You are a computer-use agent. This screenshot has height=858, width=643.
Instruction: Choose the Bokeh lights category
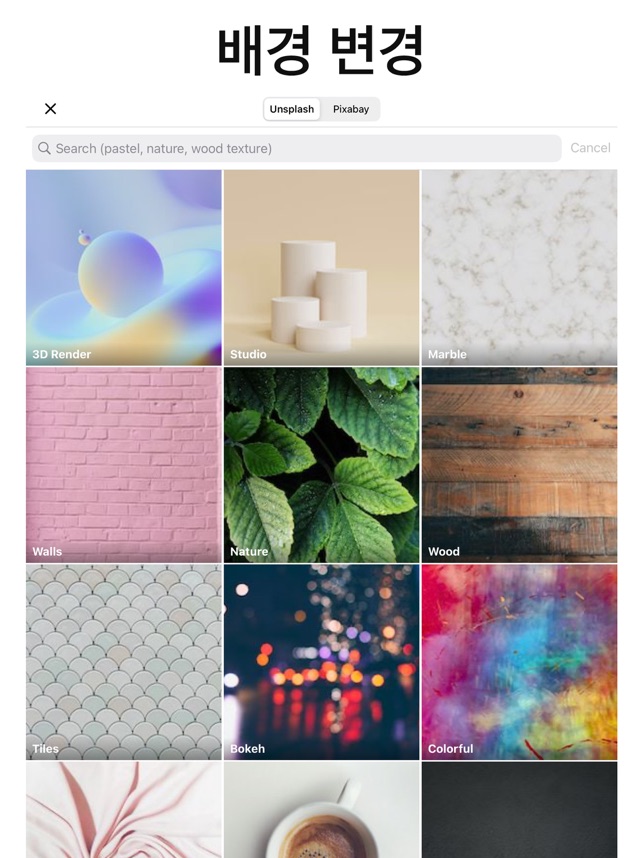pyautogui.click(x=321, y=662)
